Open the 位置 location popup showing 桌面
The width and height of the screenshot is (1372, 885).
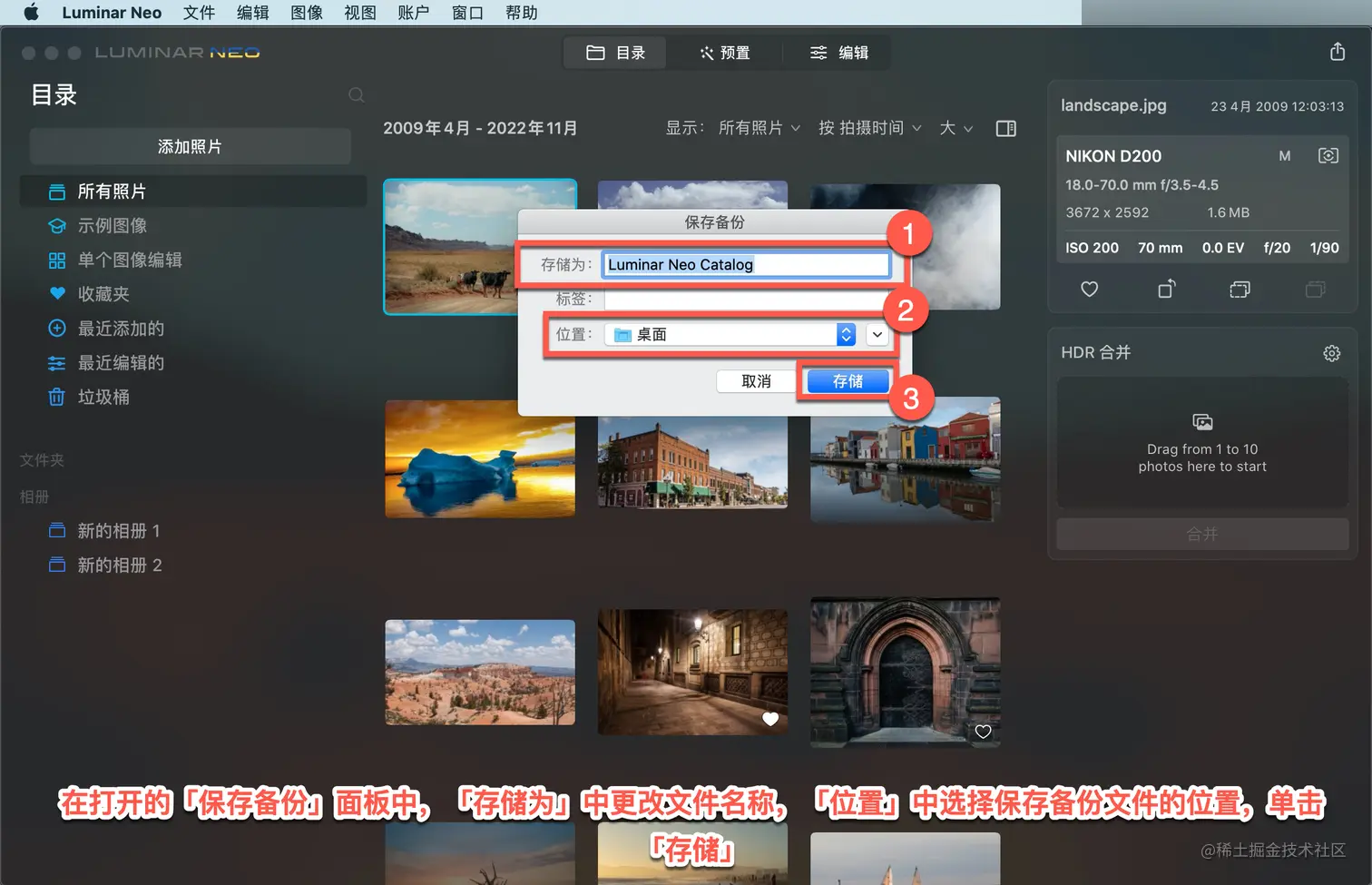pos(730,335)
